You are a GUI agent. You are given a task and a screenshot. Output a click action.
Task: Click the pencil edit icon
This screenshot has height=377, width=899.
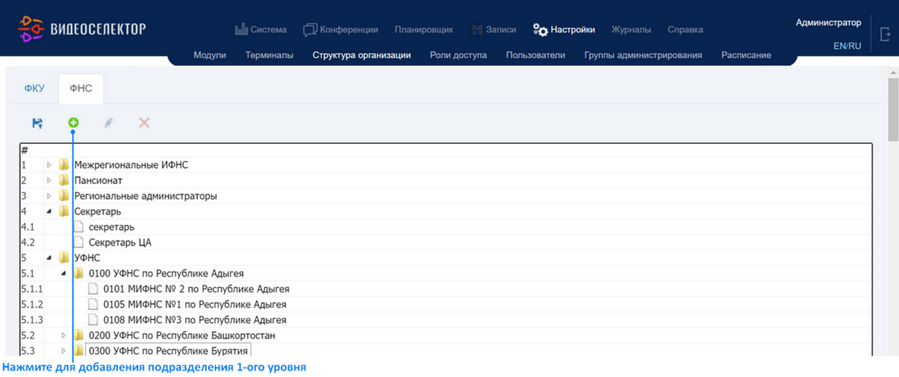point(109,123)
